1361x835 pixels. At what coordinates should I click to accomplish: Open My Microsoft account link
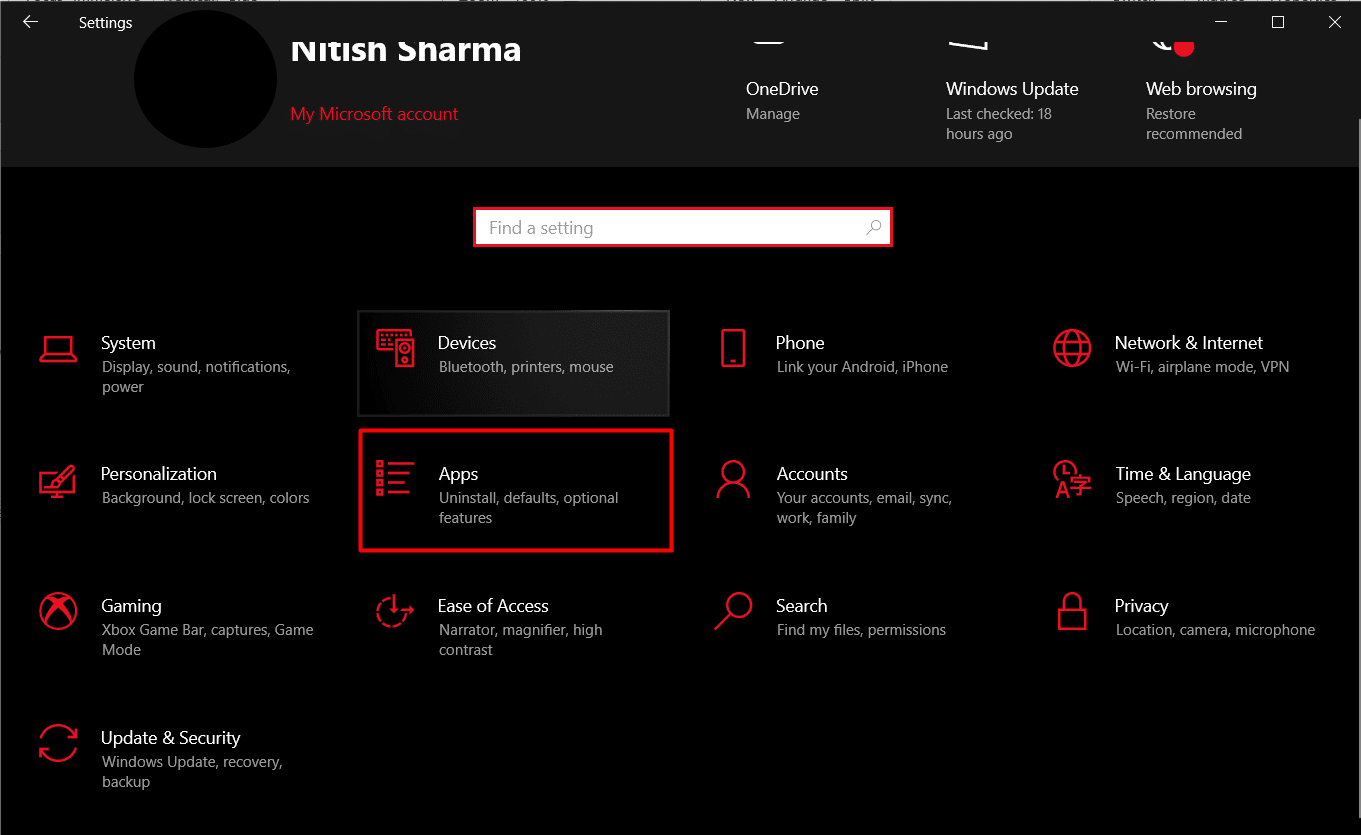click(x=374, y=114)
